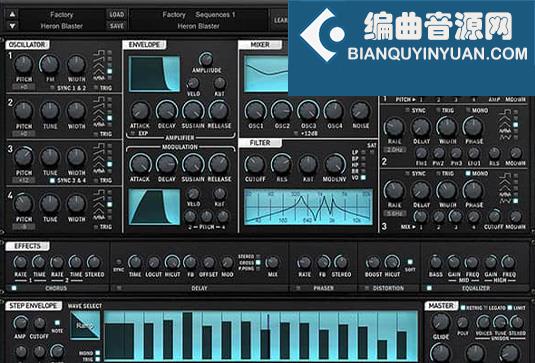Click the modulation RELEASE knob
Screen dimensions: 535x363
[219, 164]
